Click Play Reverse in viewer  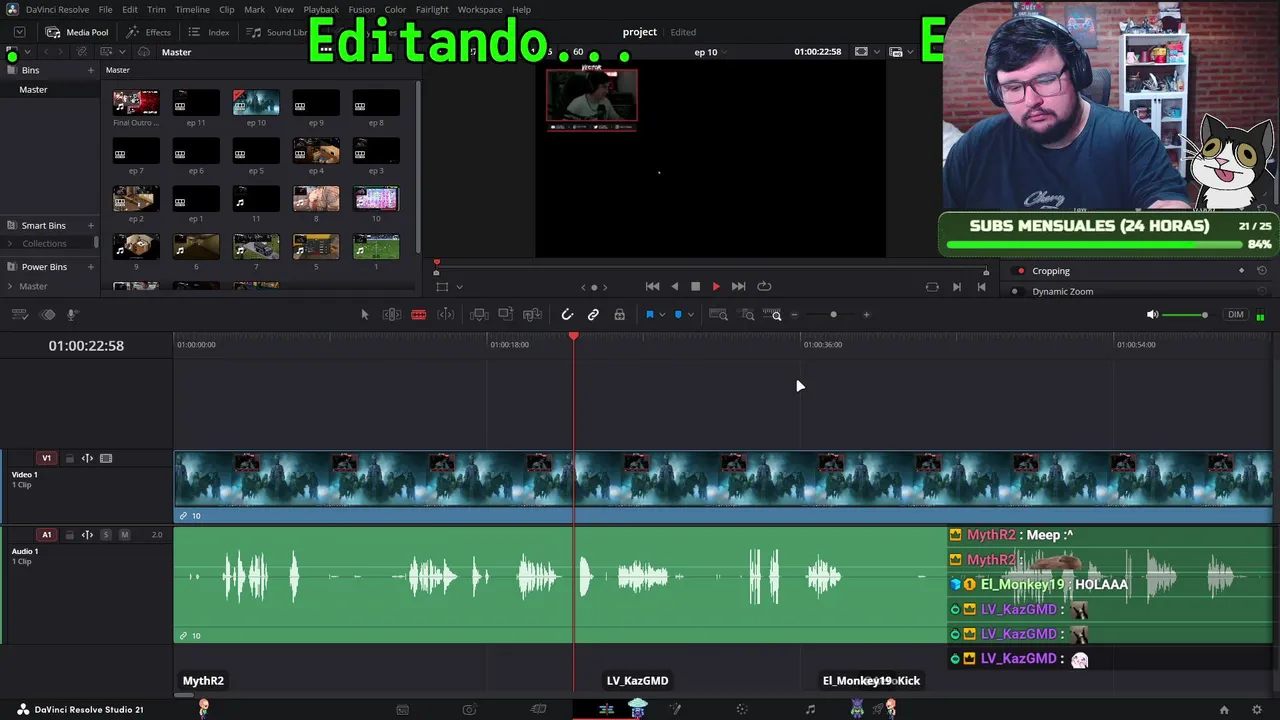coord(674,287)
